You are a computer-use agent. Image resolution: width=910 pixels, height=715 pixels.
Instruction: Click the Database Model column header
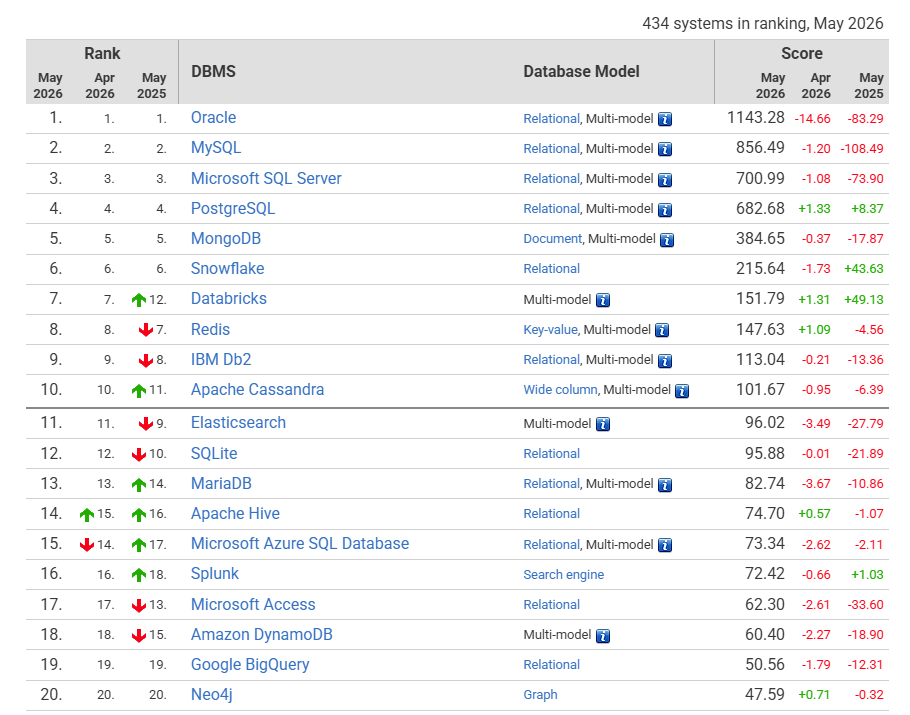[x=582, y=71]
